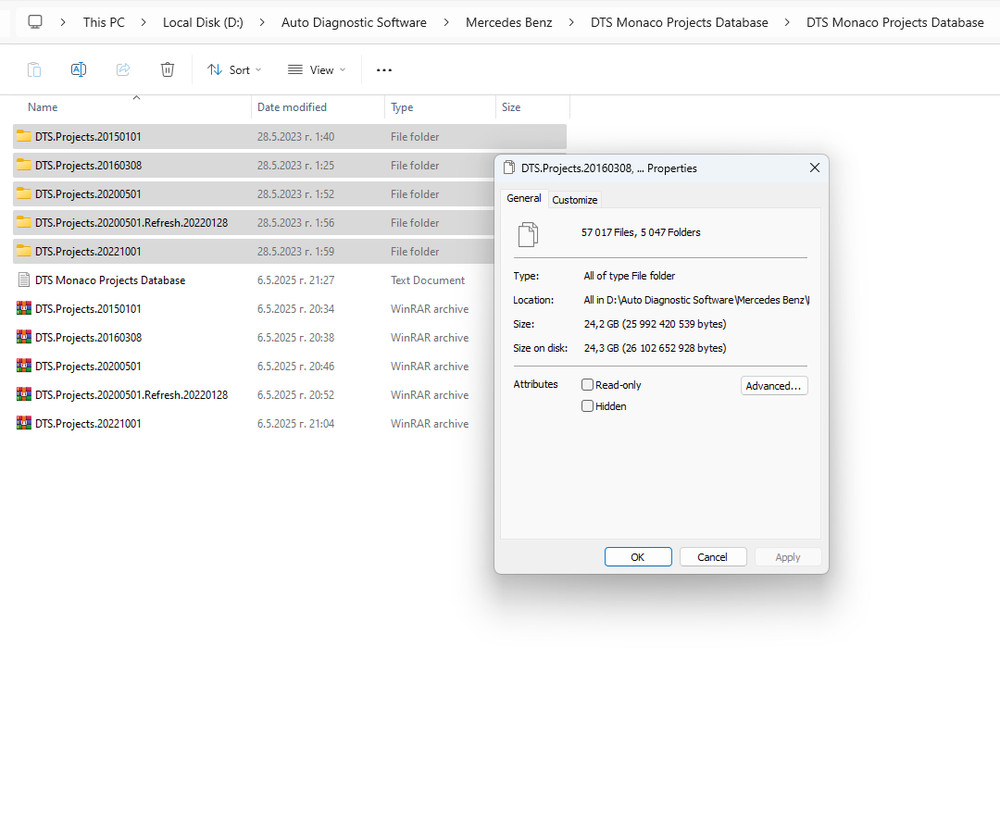Select folder icon of DTS.Projects.20221001
1000x833 pixels.
click(24, 251)
